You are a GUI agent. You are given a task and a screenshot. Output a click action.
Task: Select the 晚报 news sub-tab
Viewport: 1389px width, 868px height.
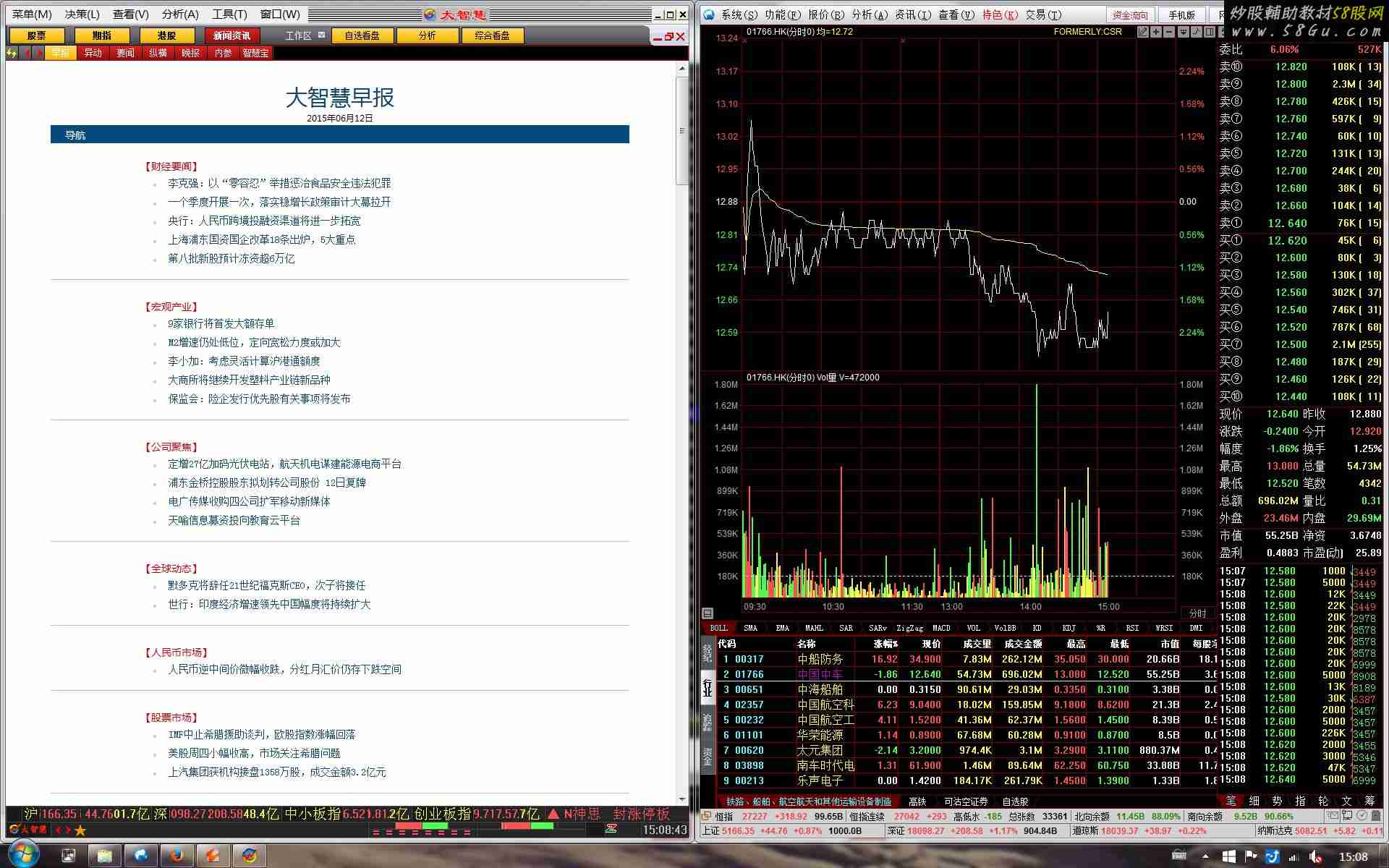point(190,53)
